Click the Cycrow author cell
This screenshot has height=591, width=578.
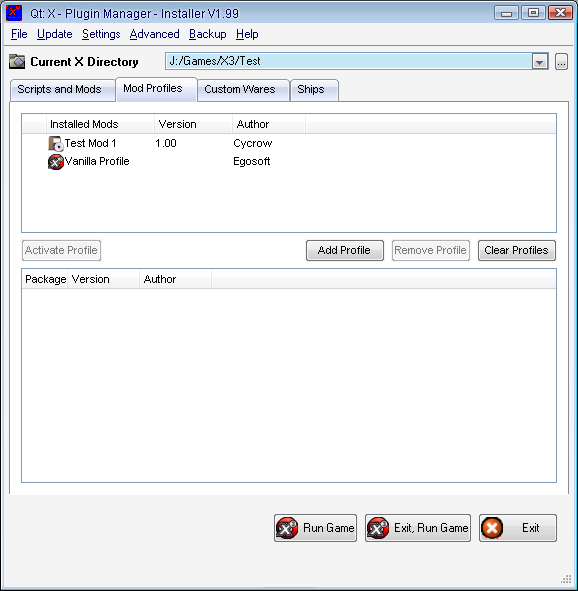click(252, 144)
